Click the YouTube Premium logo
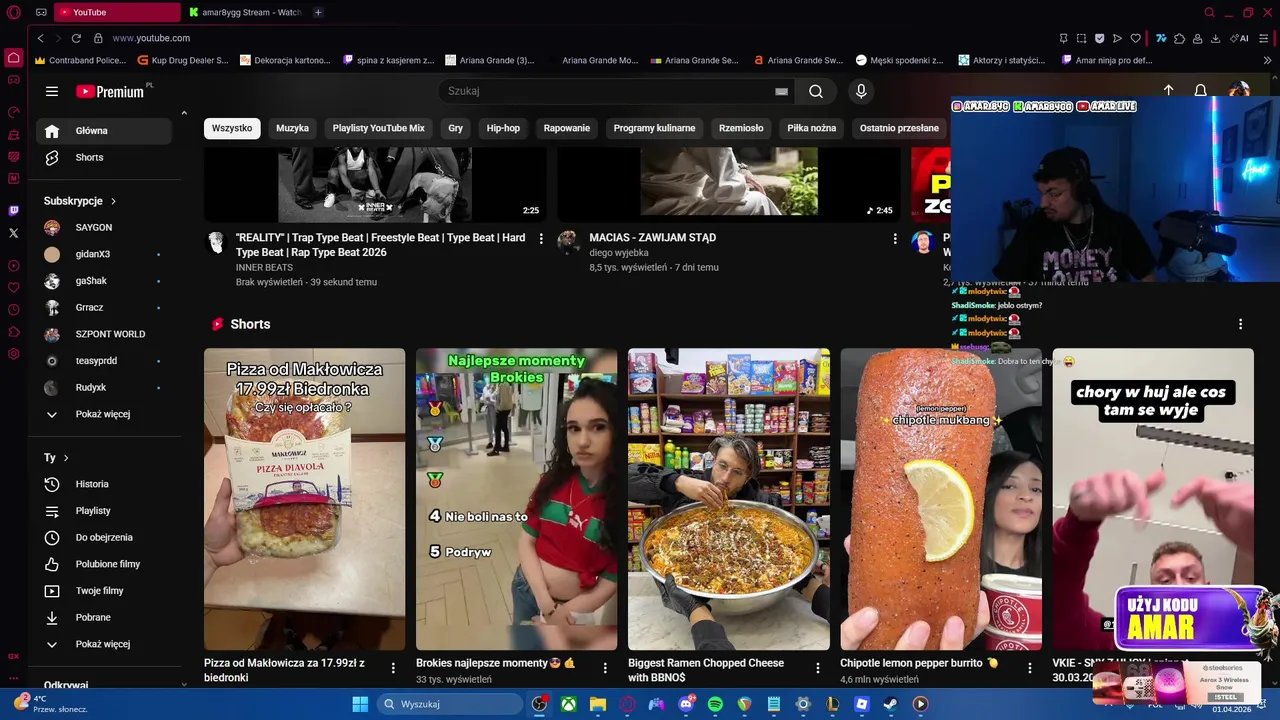 click(110, 91)
